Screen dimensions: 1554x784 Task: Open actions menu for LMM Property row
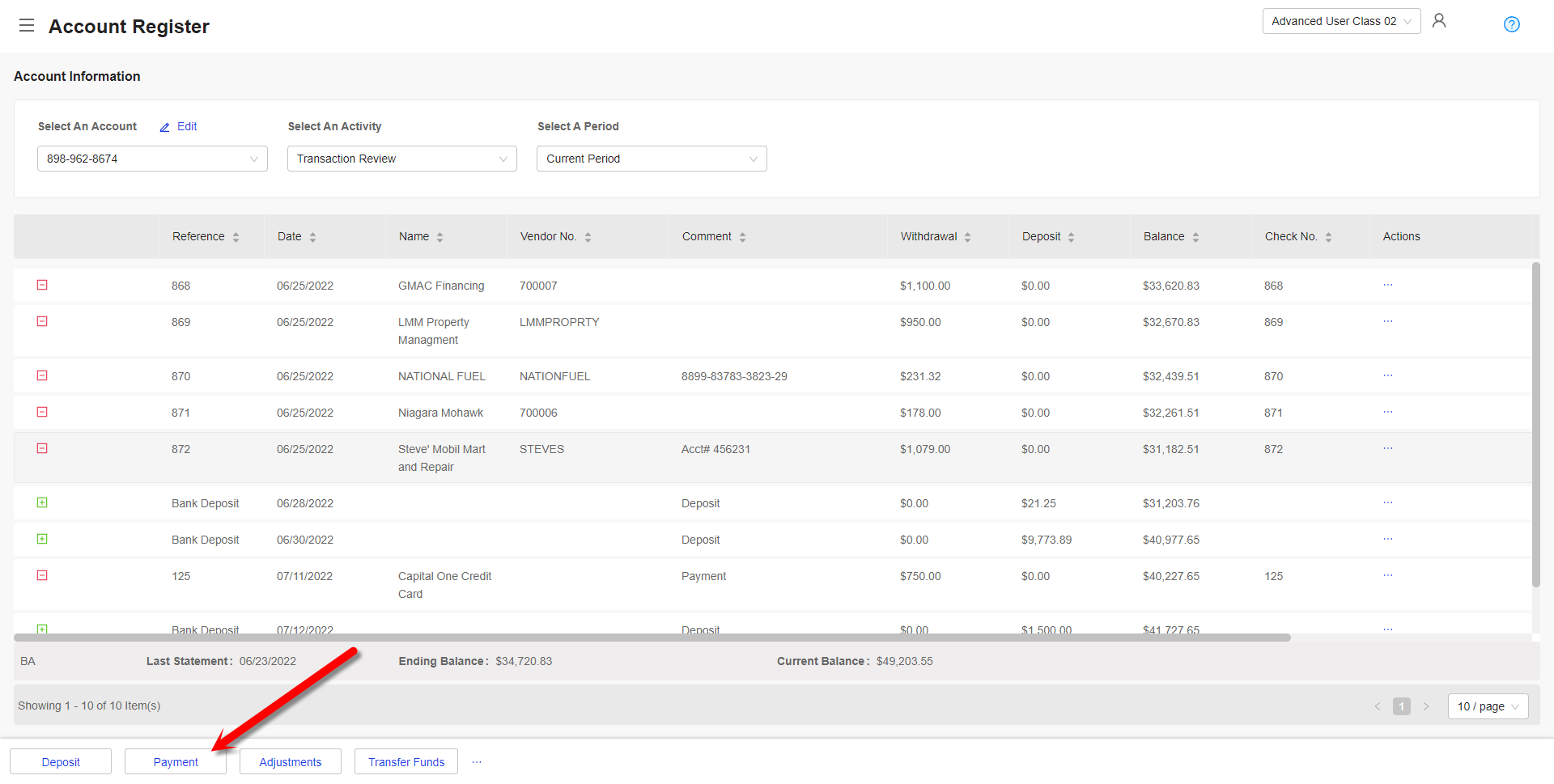(x=1388, y=321)
